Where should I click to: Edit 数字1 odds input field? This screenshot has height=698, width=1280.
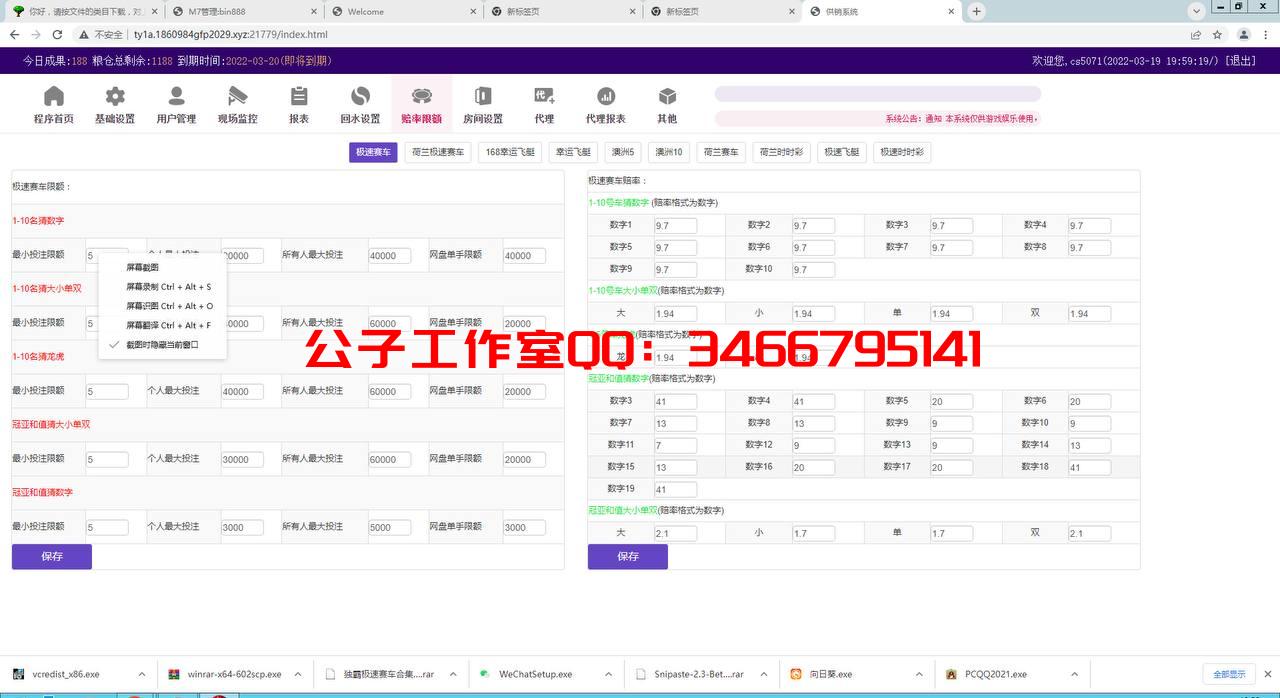click(675, 226)
